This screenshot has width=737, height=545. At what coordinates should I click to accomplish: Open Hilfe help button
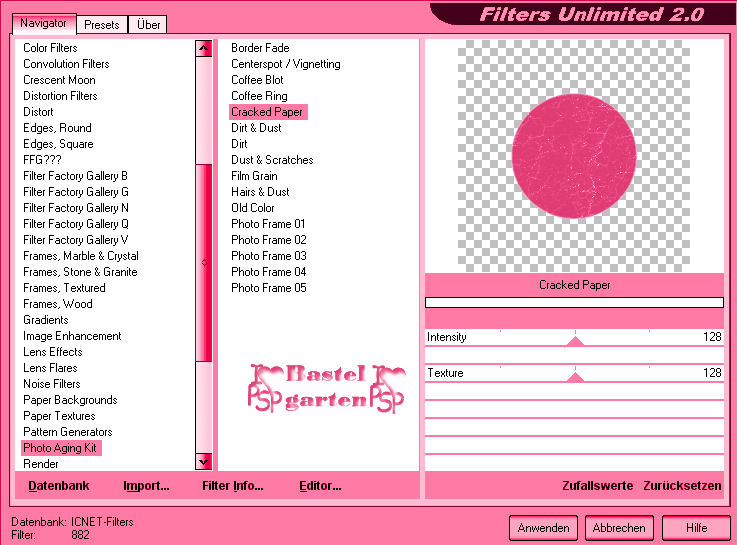pyautogui.click(x=697, y=527)
